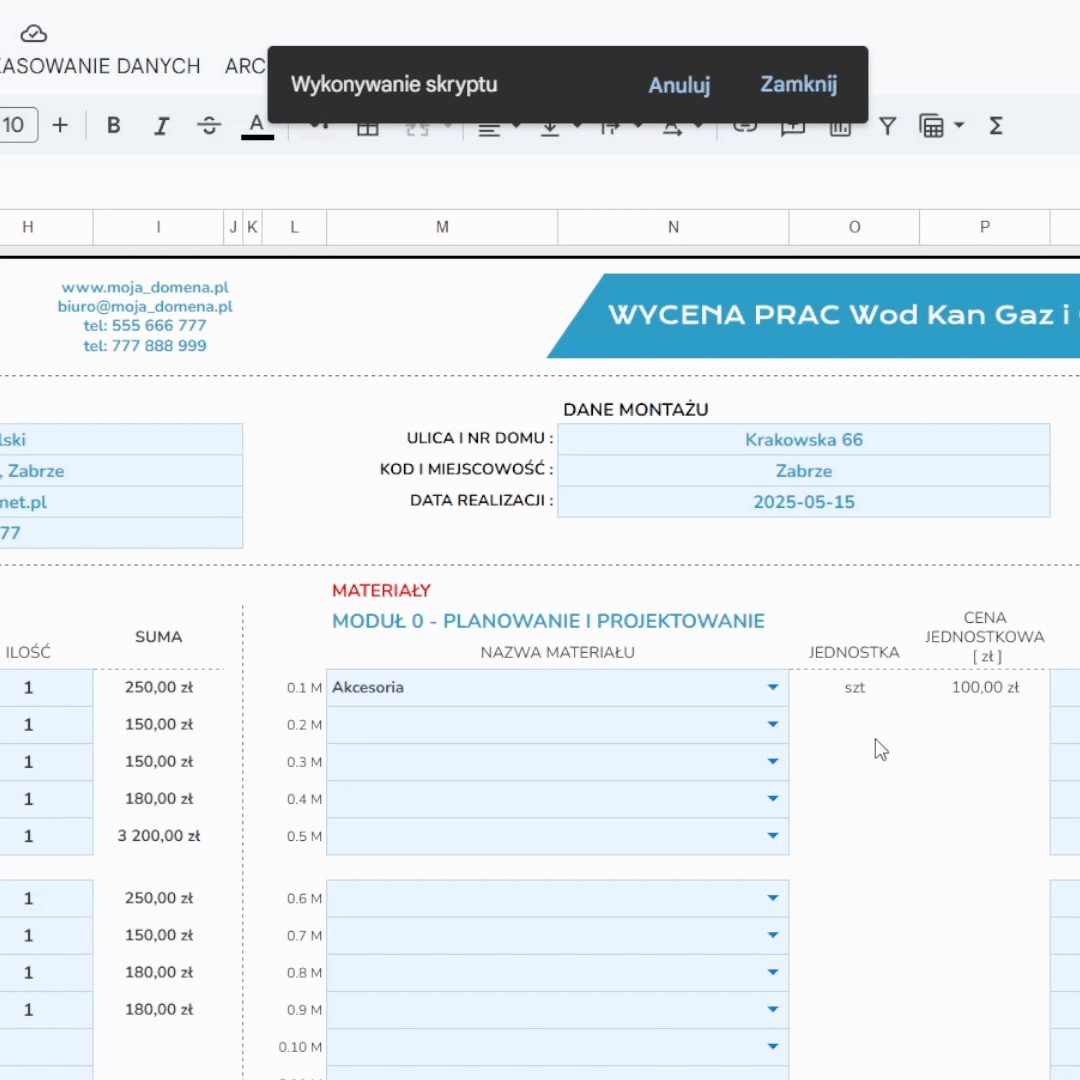Expand the 0.2 M material dropdown

click(772, 724)
